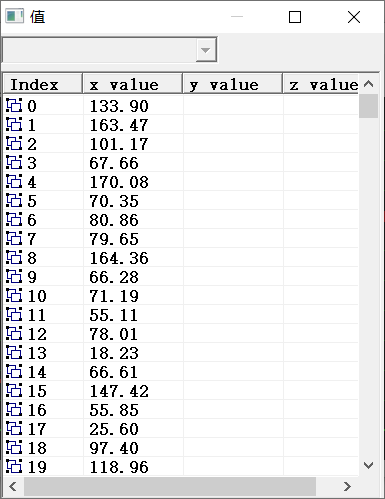The image size is (385, 499).
Task: Click the vertical scrollbar down arrow
Action: pos(368,465)
